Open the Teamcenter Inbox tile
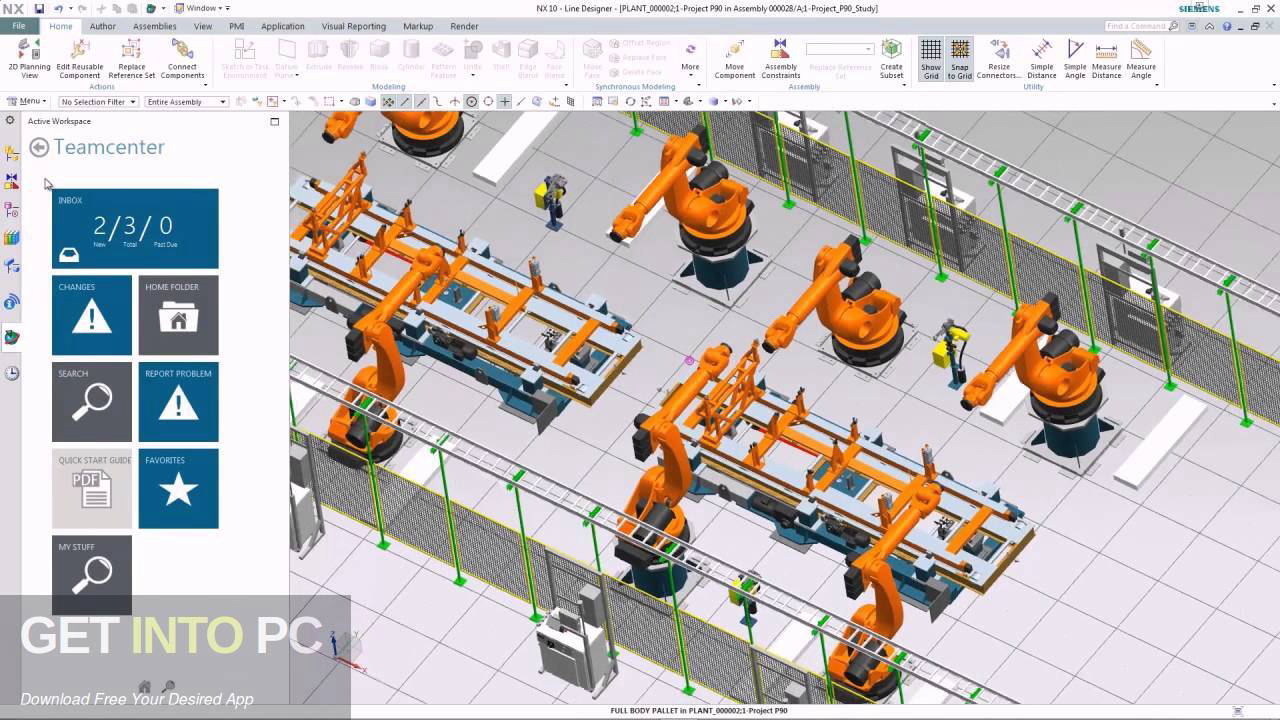The height and width of the screenshot is (720, 1280). (135, 228)
